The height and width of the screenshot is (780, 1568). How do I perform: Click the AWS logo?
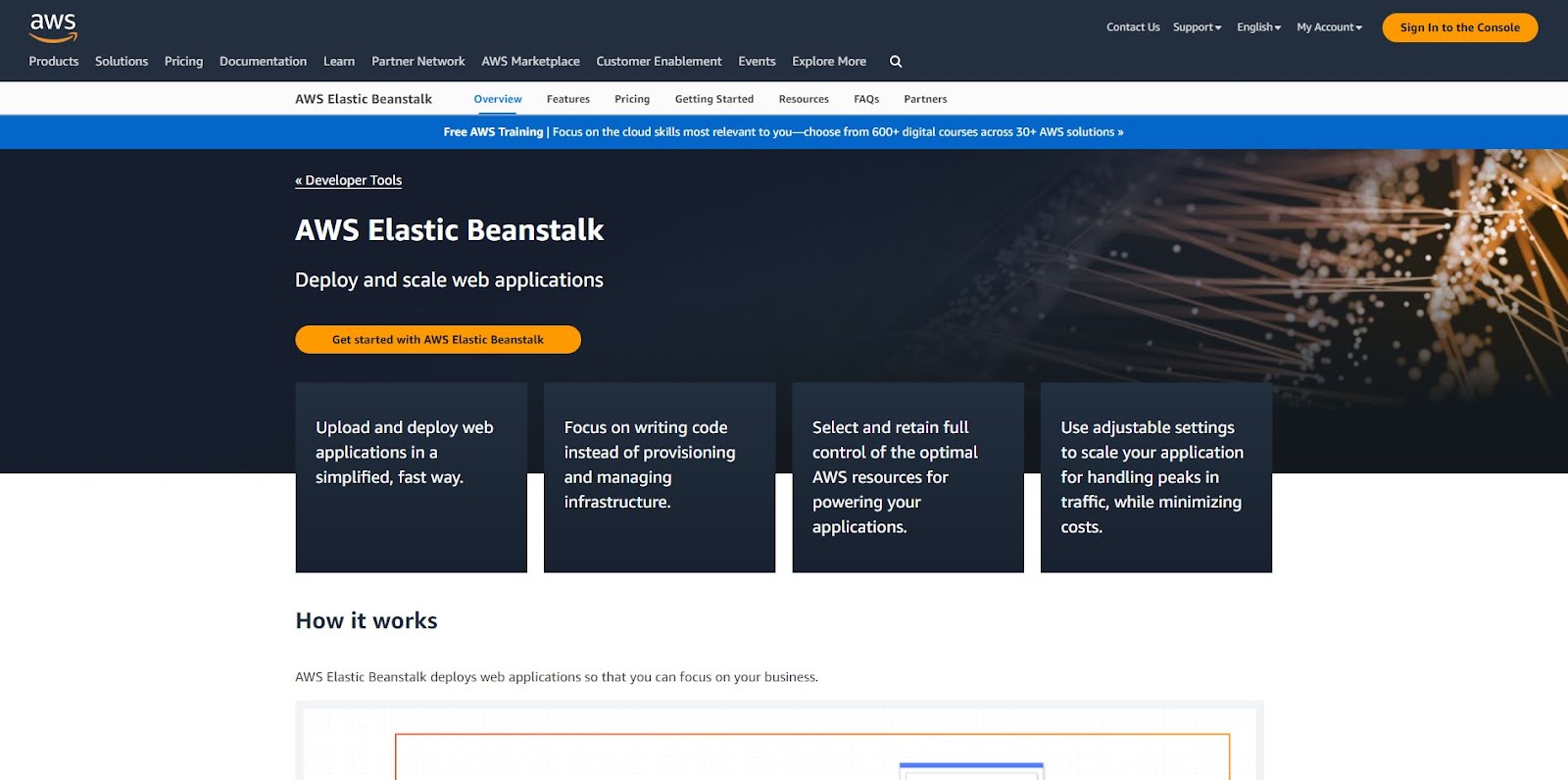tap(53, 28)
